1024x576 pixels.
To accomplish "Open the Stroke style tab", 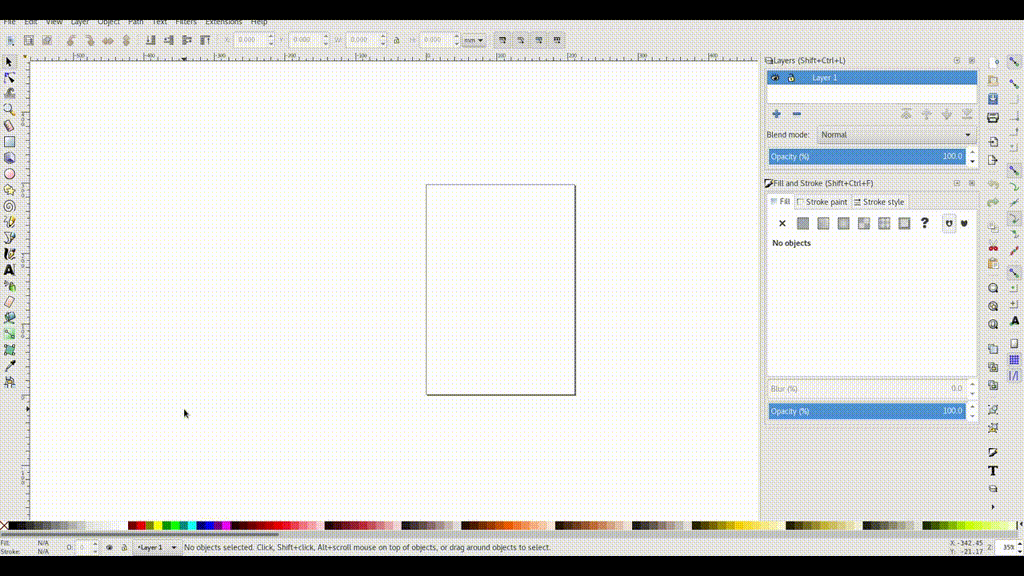I will click(x=879, y=202).
